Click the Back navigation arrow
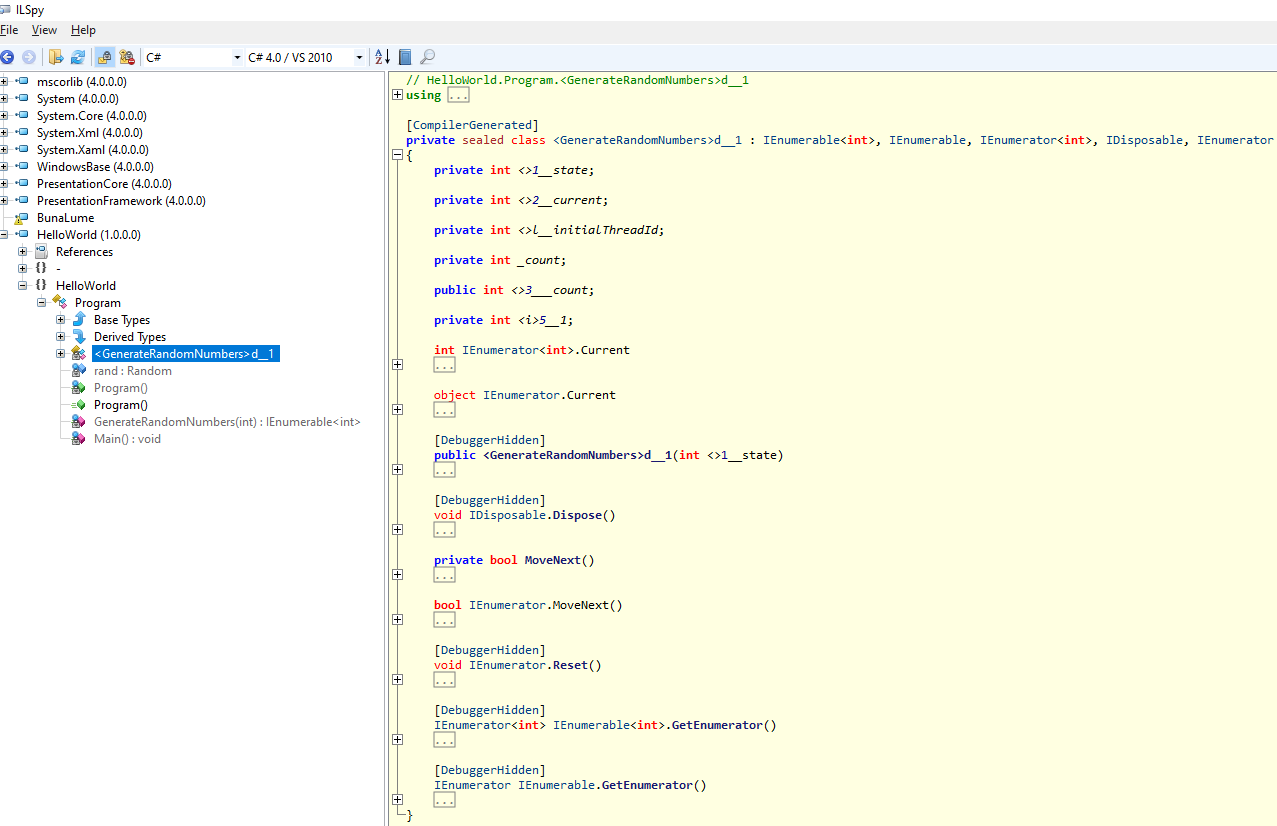Screen dimensions: 1277x826 click(x=7, y=57)
